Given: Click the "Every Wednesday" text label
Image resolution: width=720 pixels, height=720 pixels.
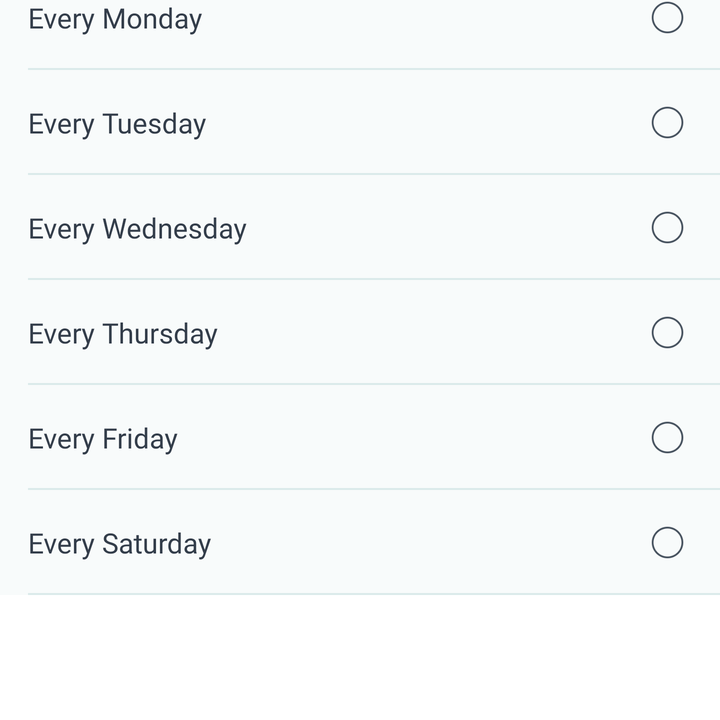Looking at the screenshot, I should 137,230.
